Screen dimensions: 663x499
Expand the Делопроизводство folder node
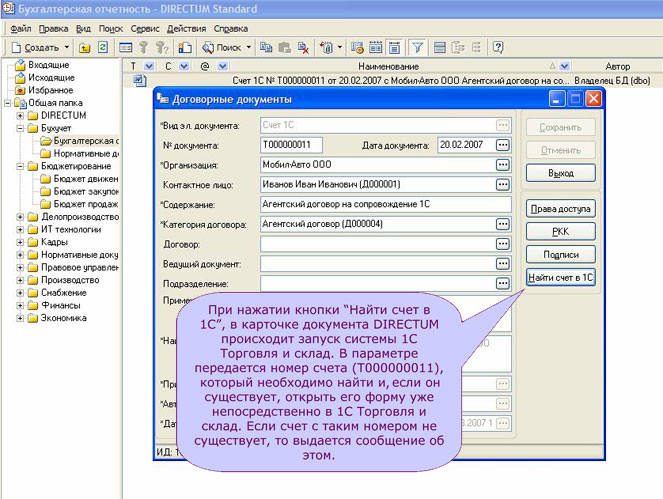tap(20, 217)
